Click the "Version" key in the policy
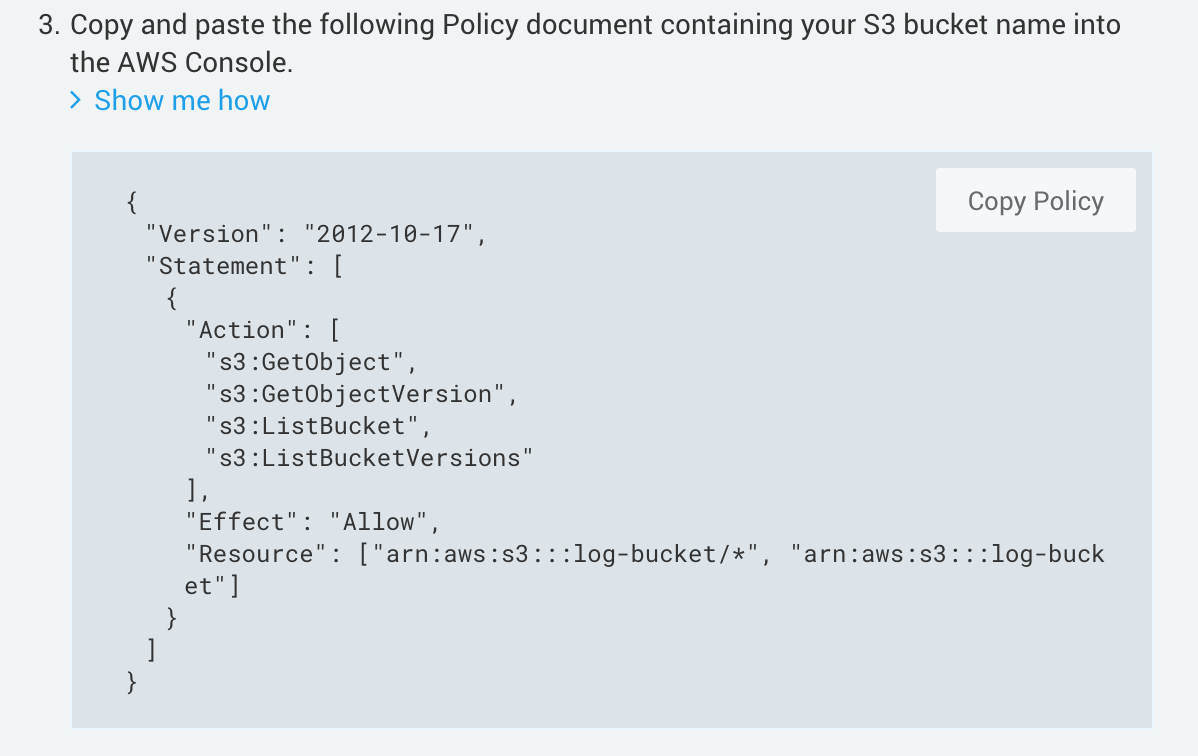Screen dimensions: 1198x756 (209, 234)
